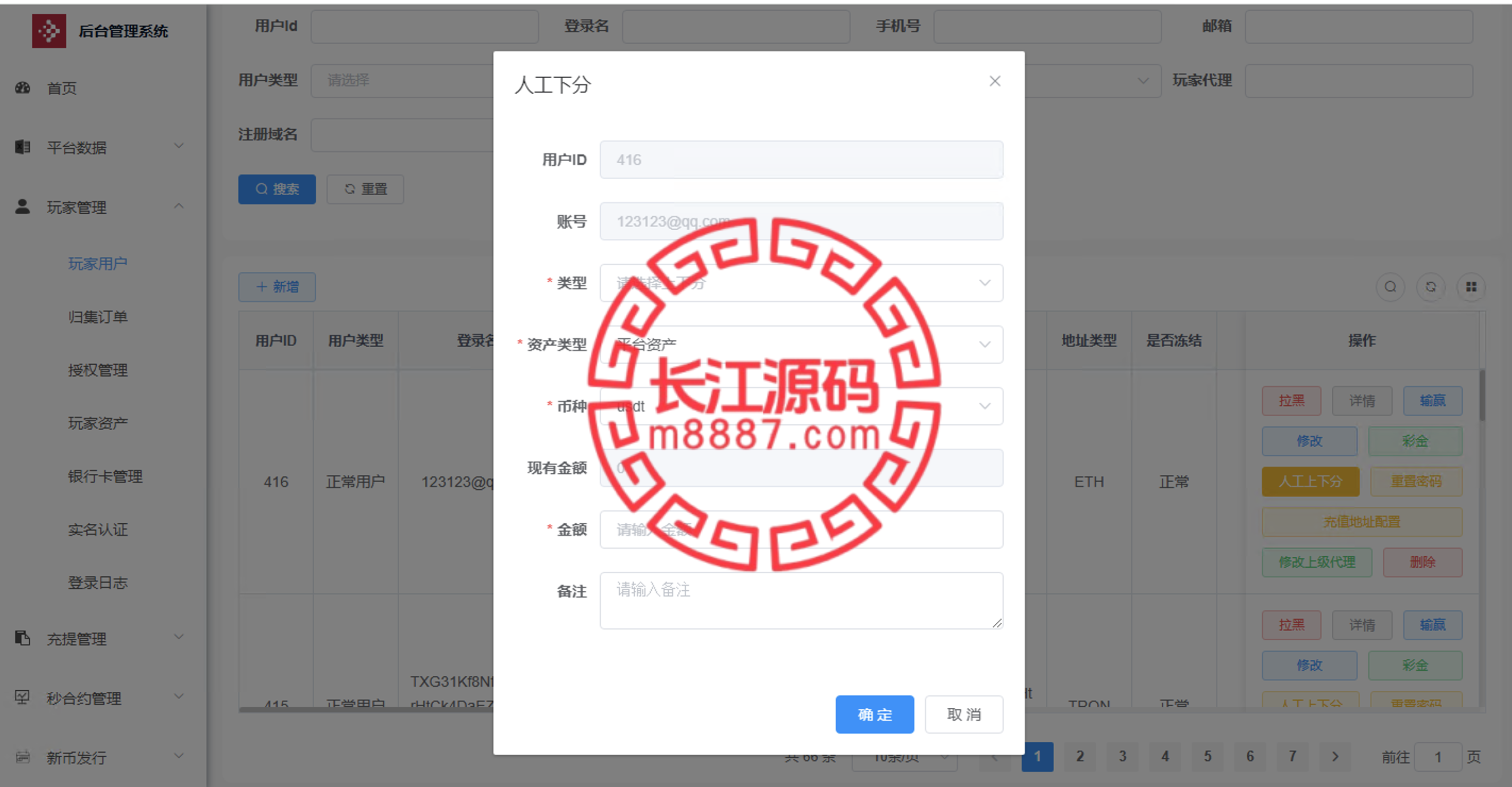The height and width of the screenshot is (787, 1512).
Task: Open 登录日志 submenu item
Action: pos(97,583)
